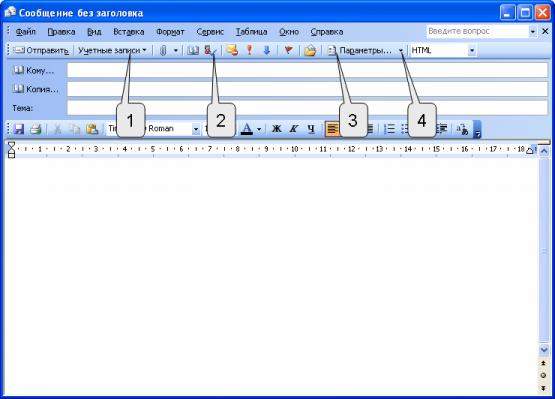This screenshot has width=555, height=399.
Task: Click the copy icon
Action: (x=75, y=129)
